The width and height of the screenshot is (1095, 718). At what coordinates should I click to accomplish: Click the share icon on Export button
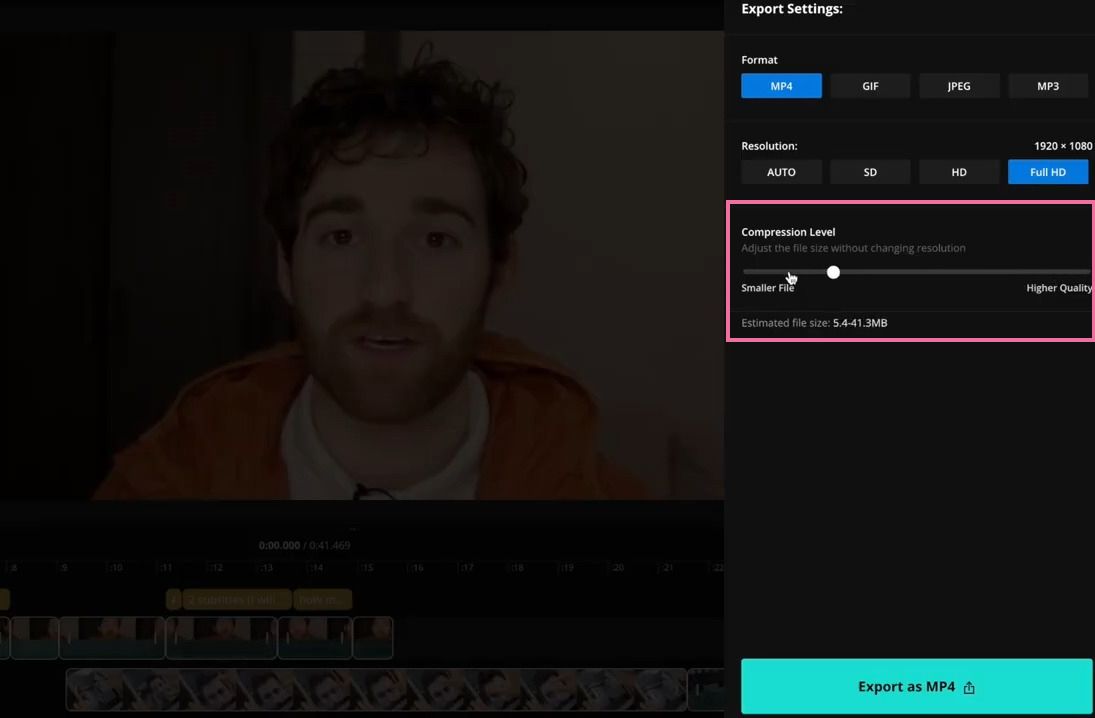[x=969, y=687]
